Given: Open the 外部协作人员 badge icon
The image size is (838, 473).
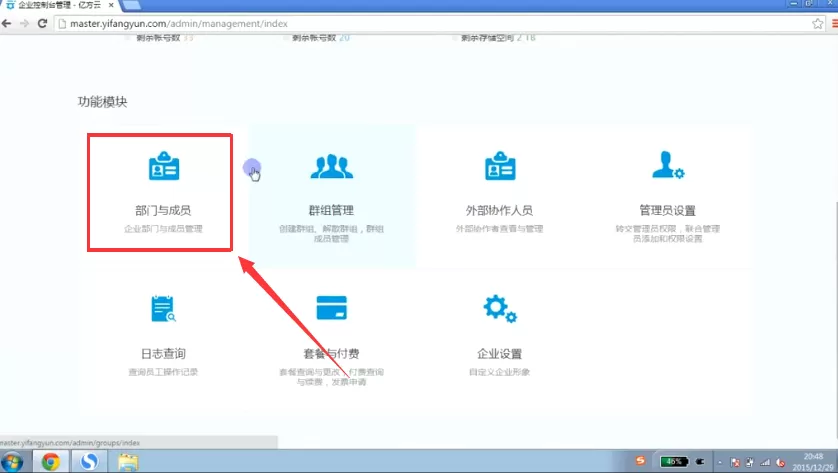Looking at the screenshot, I should click(500, 166).
